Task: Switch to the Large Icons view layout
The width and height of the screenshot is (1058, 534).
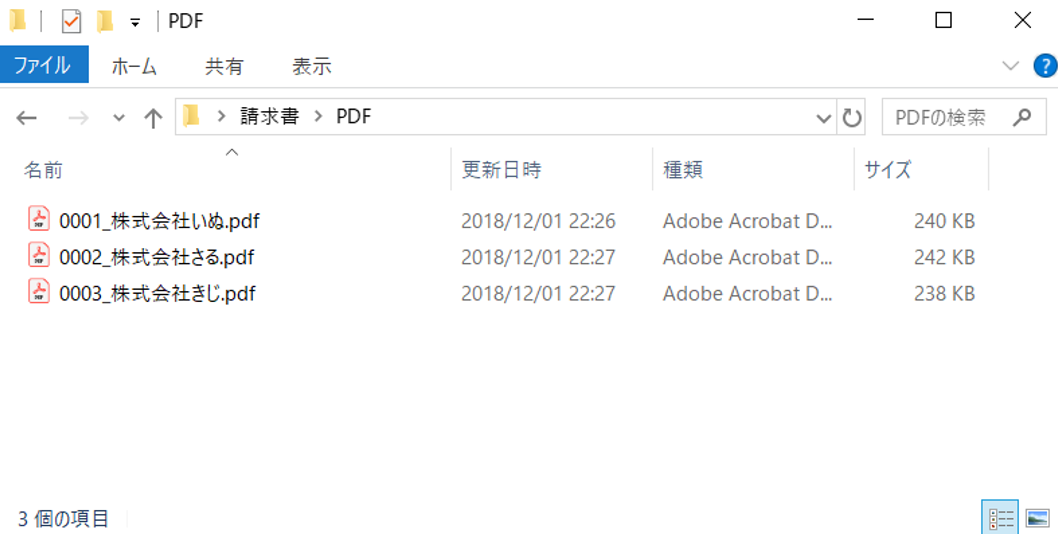Action: click(1037, 518)
